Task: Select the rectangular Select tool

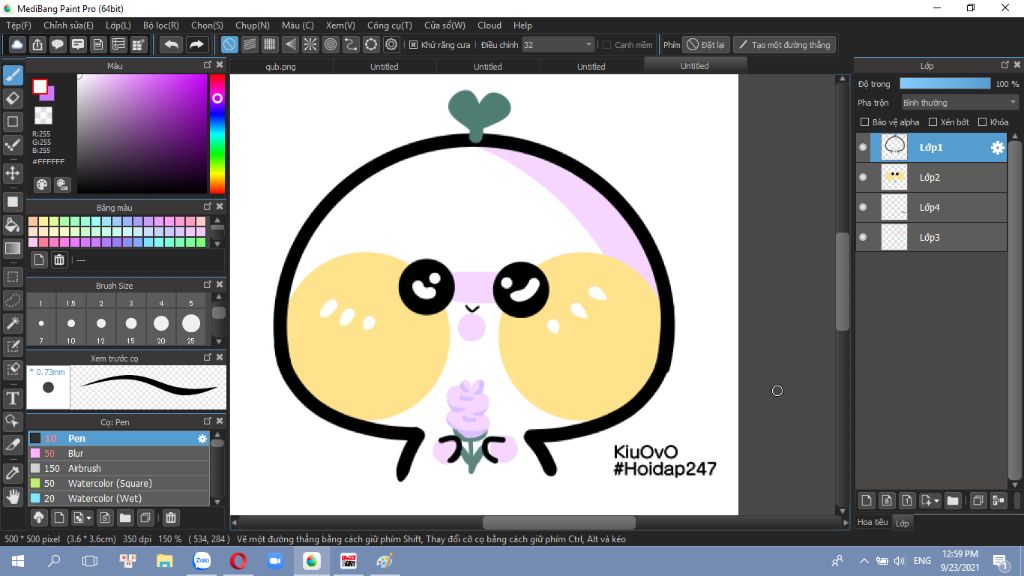Action: (x=12, y=277)
